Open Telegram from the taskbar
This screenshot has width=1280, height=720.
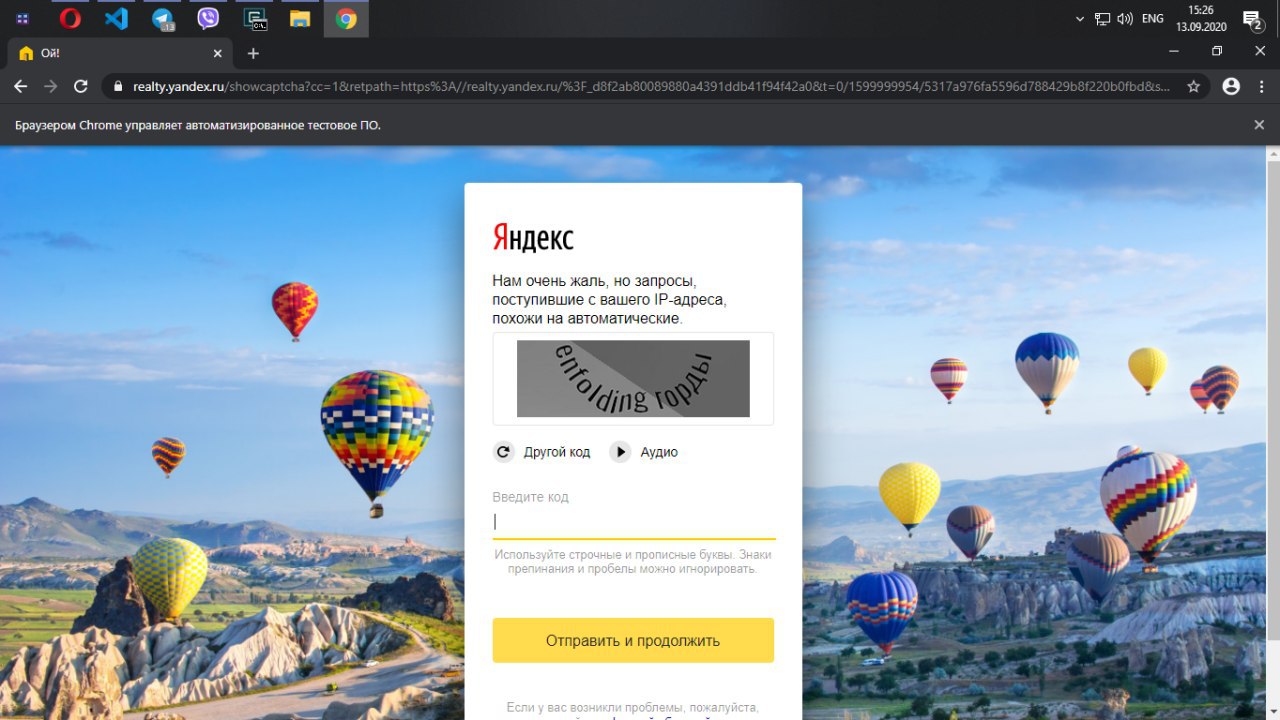click(163, 18)
